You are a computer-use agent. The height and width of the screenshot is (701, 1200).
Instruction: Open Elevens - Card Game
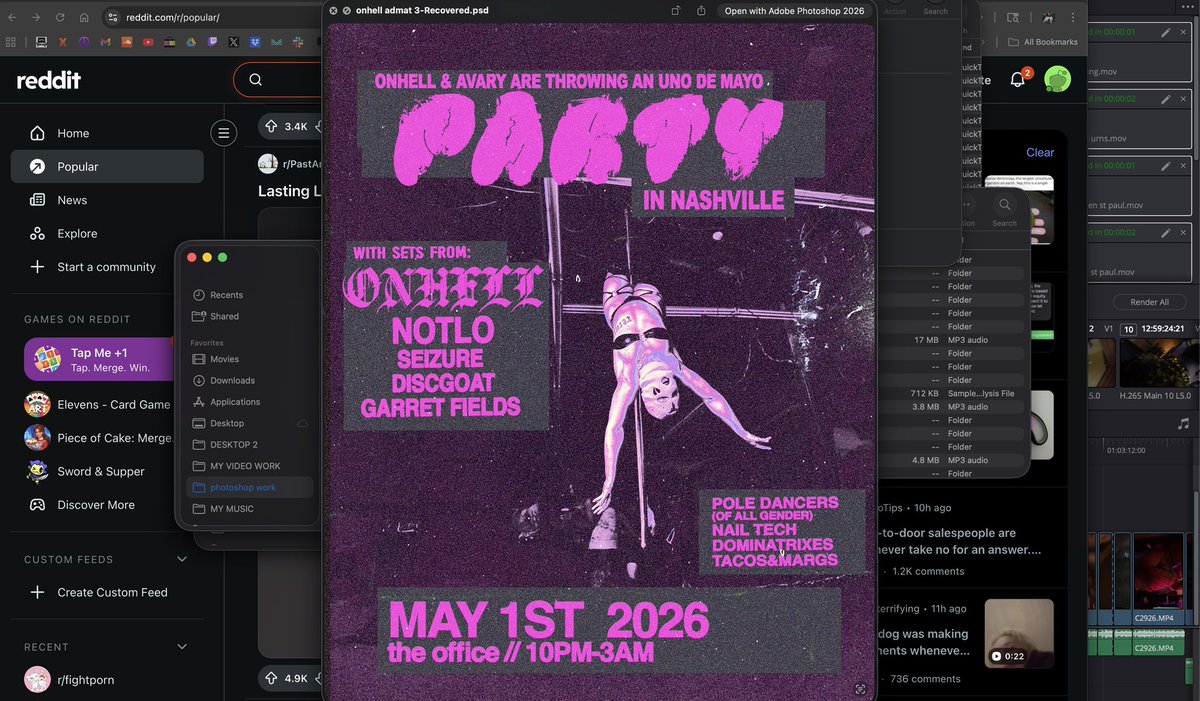click(x=99, y=404)
